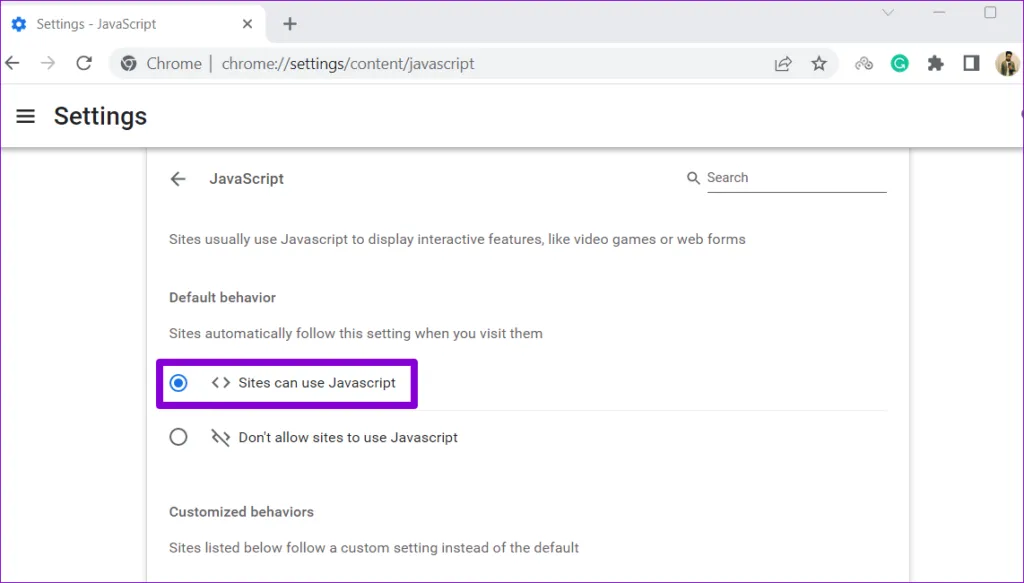
Task: Click the settings Search field
Action: (795, 178)
